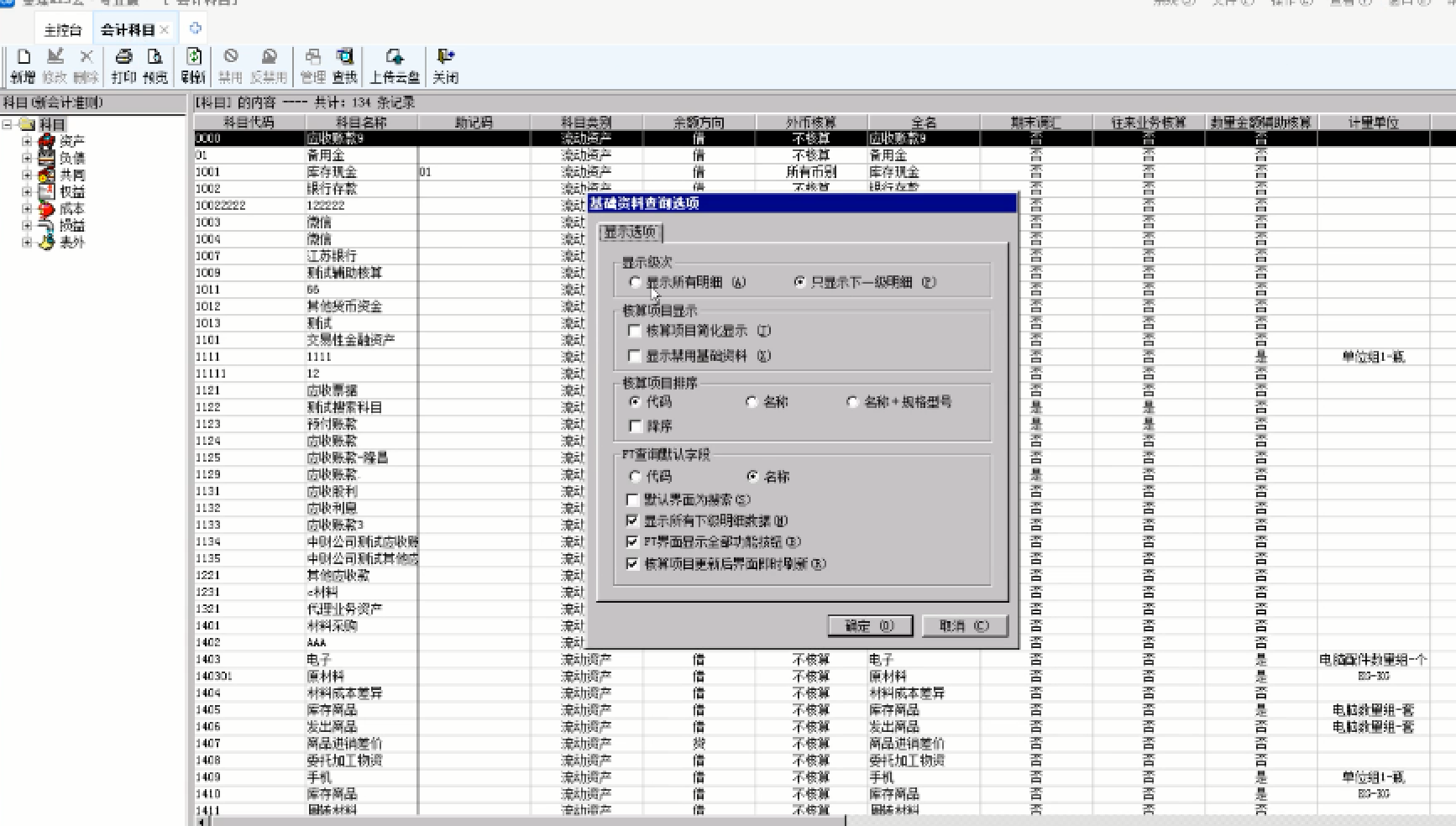Screen dimensions: 1456x826
Task: Enable 核算项目简化显示 checkbox
Action: click(x=635, y=331)
